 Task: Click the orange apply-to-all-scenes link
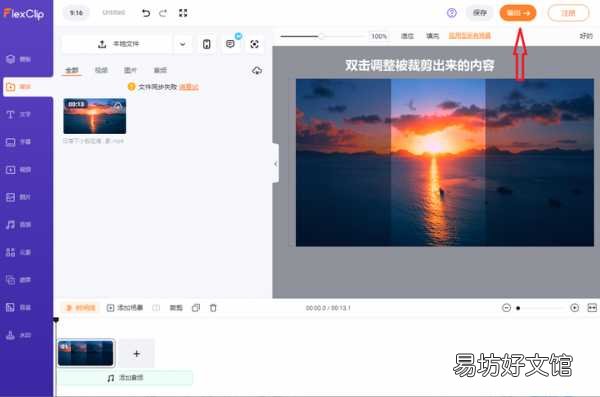click(x=470, y=36)
